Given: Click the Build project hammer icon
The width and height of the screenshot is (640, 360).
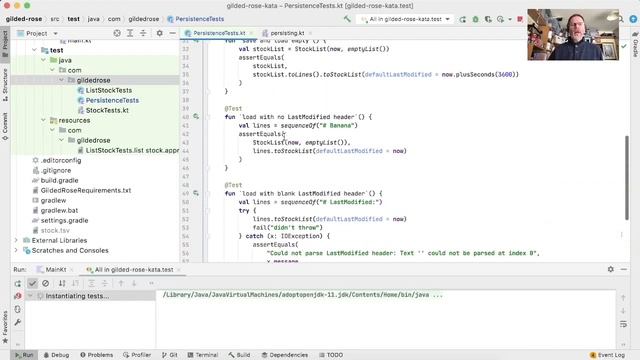Looking at the screenshot, I should (347, 19).
